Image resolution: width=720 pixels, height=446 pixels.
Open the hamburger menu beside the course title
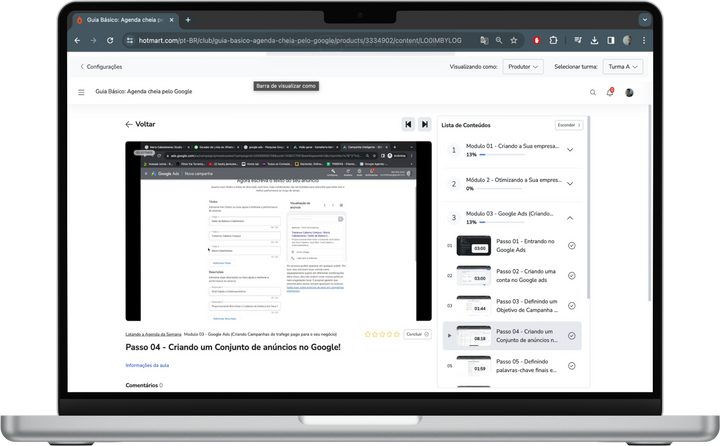(82, 92)
